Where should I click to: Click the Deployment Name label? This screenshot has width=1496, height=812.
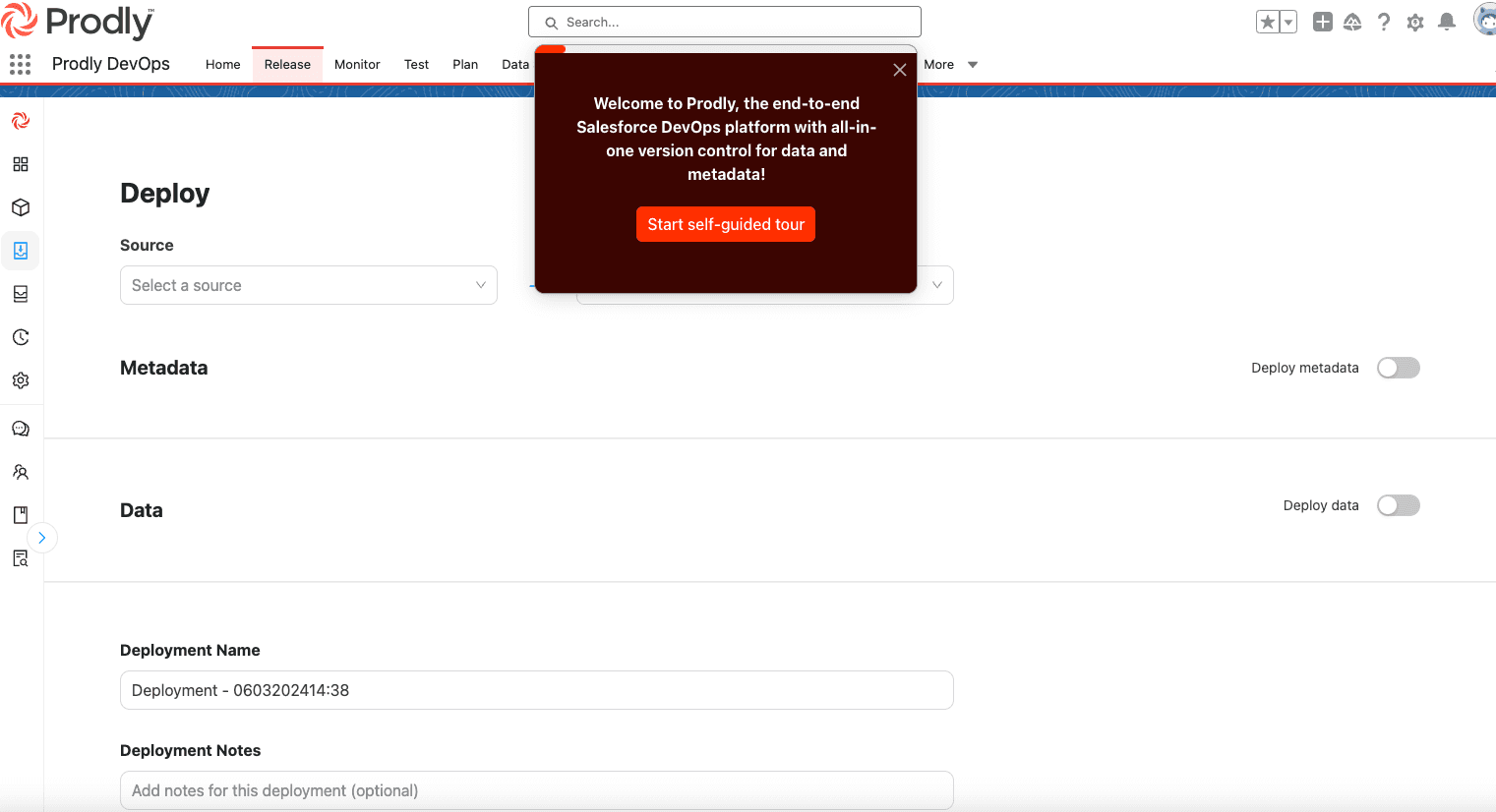tap(190, 651)
